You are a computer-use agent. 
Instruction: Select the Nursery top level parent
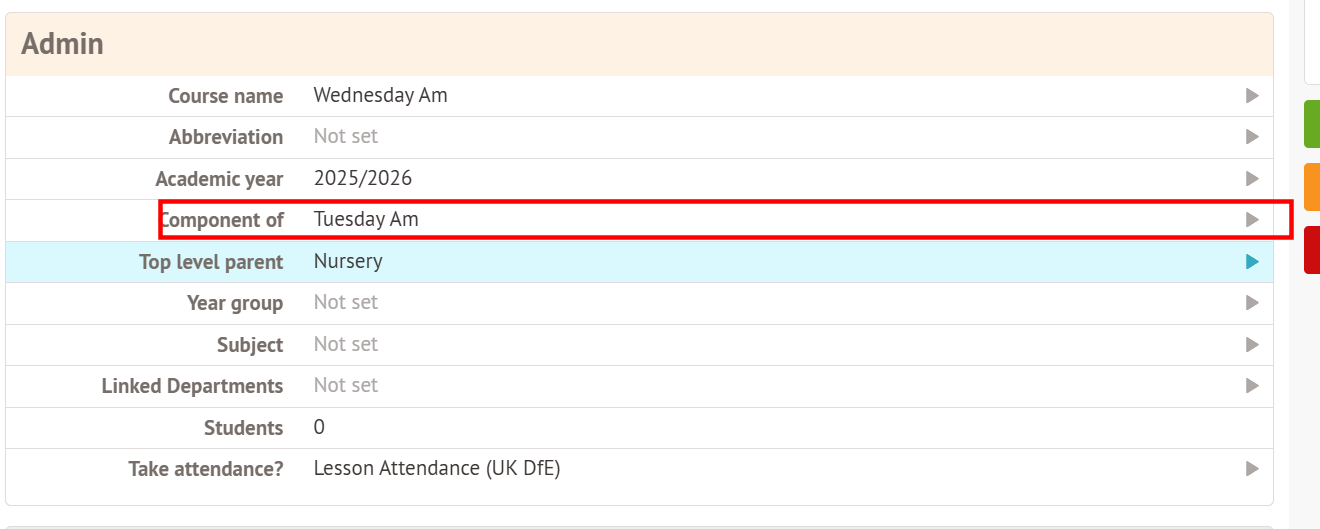click(348, 262)
